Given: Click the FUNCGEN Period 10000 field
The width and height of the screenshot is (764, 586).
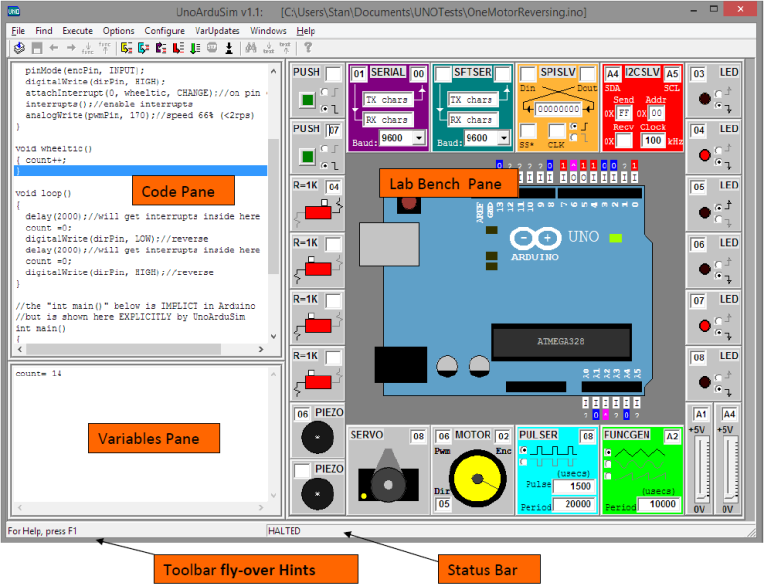Looking at the screenshot, I should 659,504.
